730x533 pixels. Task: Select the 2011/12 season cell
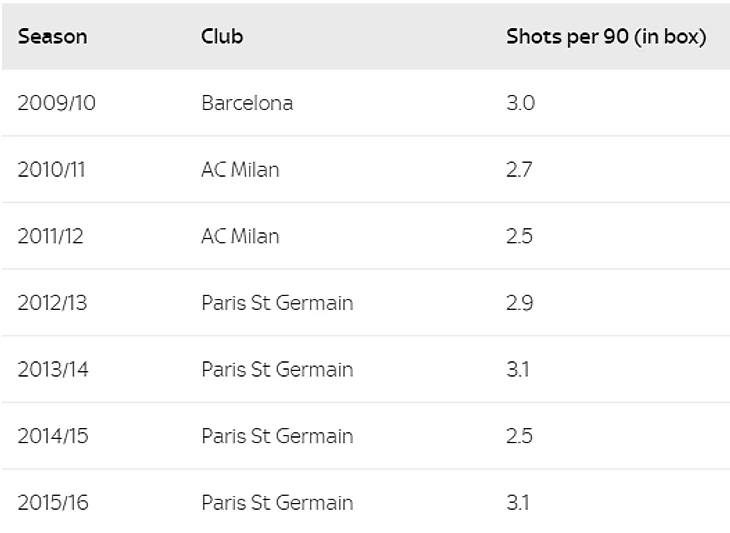[x=52, y=236]
